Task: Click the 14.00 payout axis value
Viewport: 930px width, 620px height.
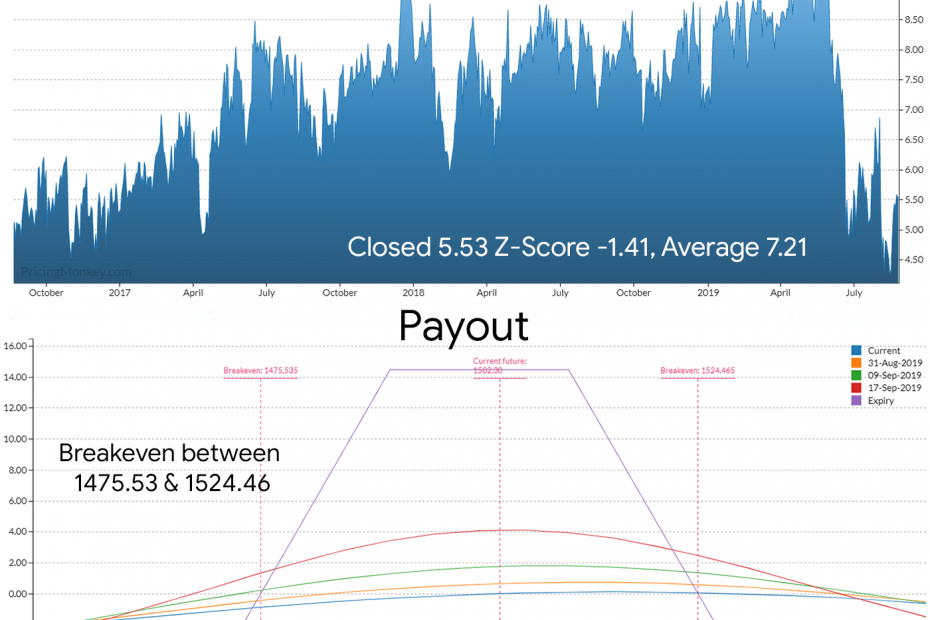Action: [x=15, y=377]
